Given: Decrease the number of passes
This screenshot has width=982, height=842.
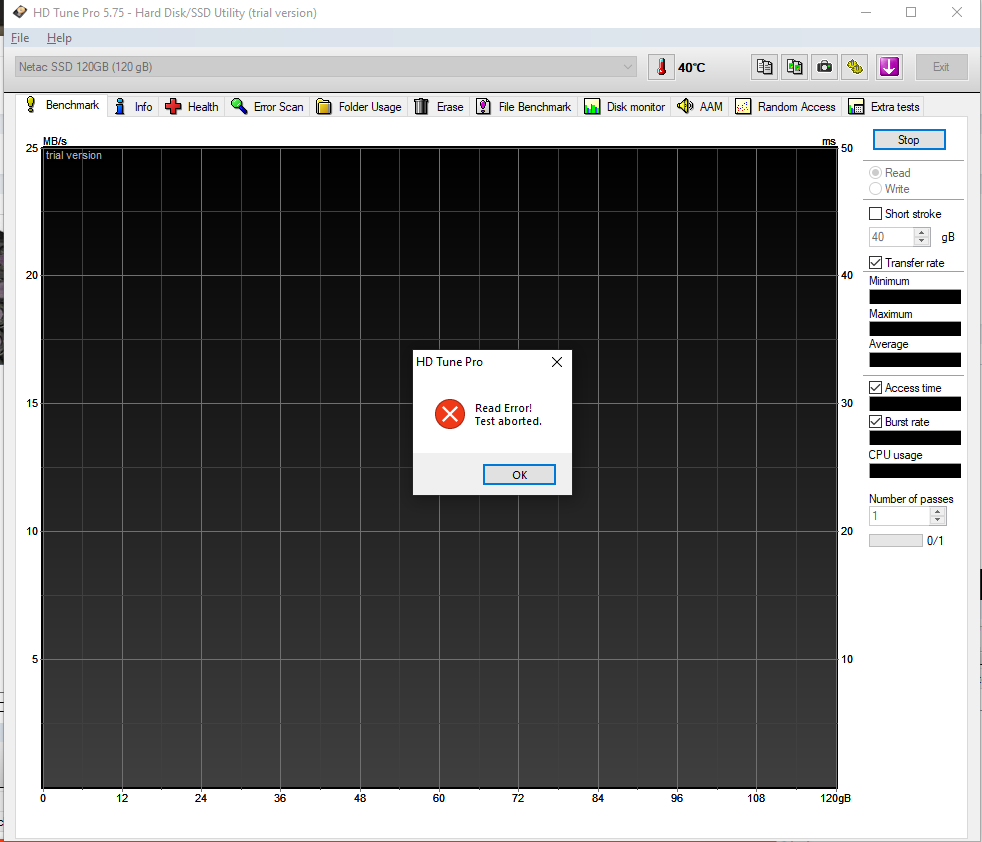Looking at the screenshot, I should (x=938, y=521).
